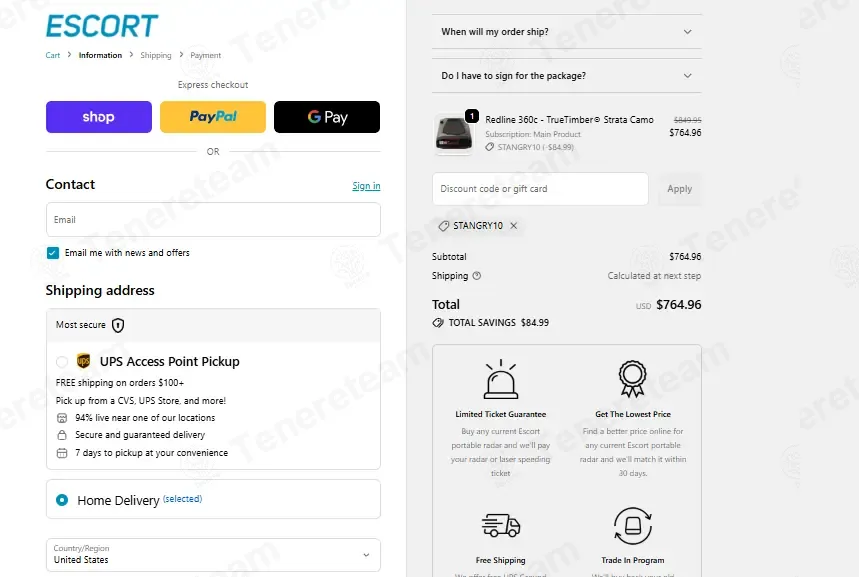Click the Discount code or gift card field

(x=540, y=189)
